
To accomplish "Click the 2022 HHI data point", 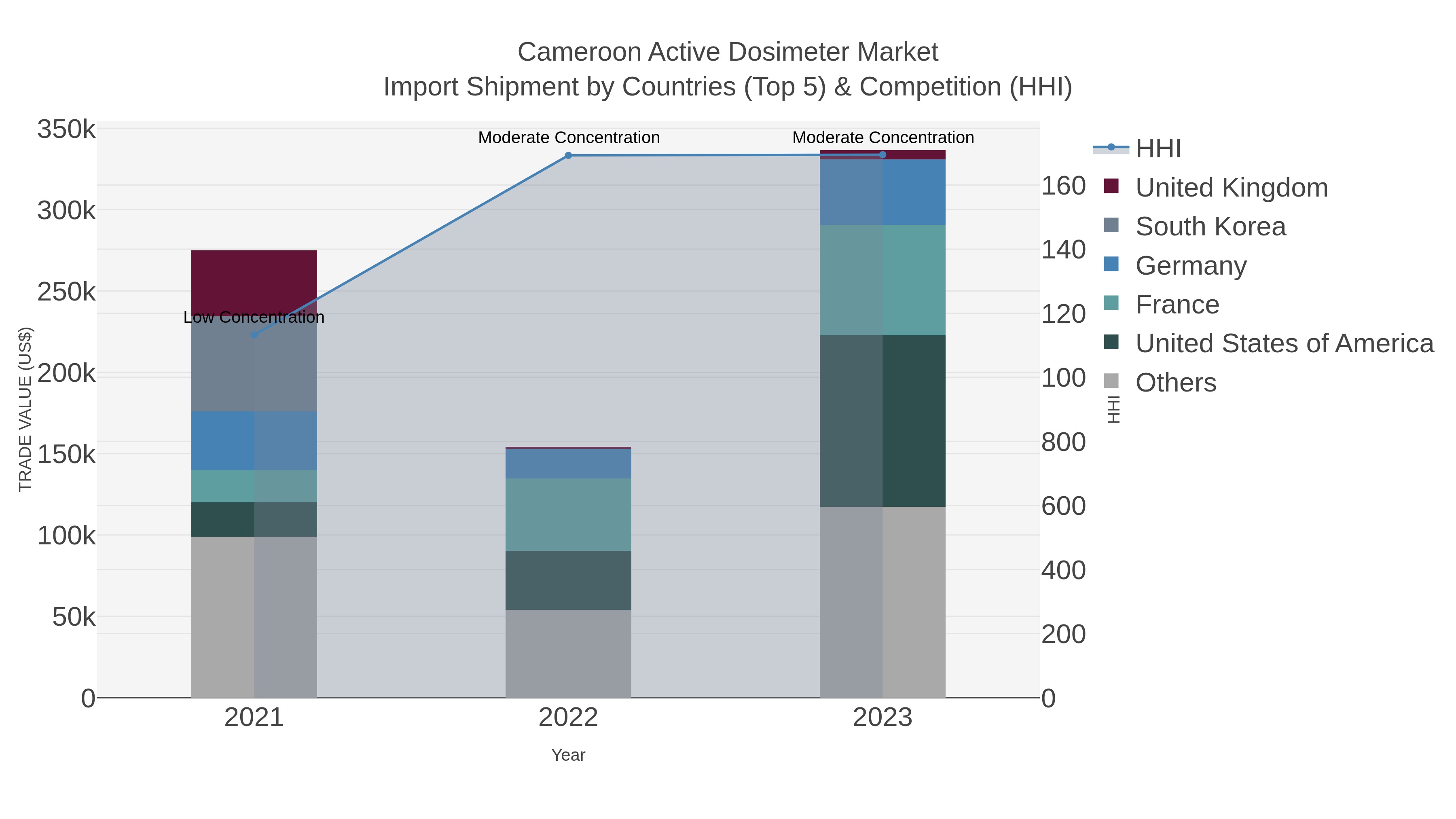I will [x=569, y=155].
